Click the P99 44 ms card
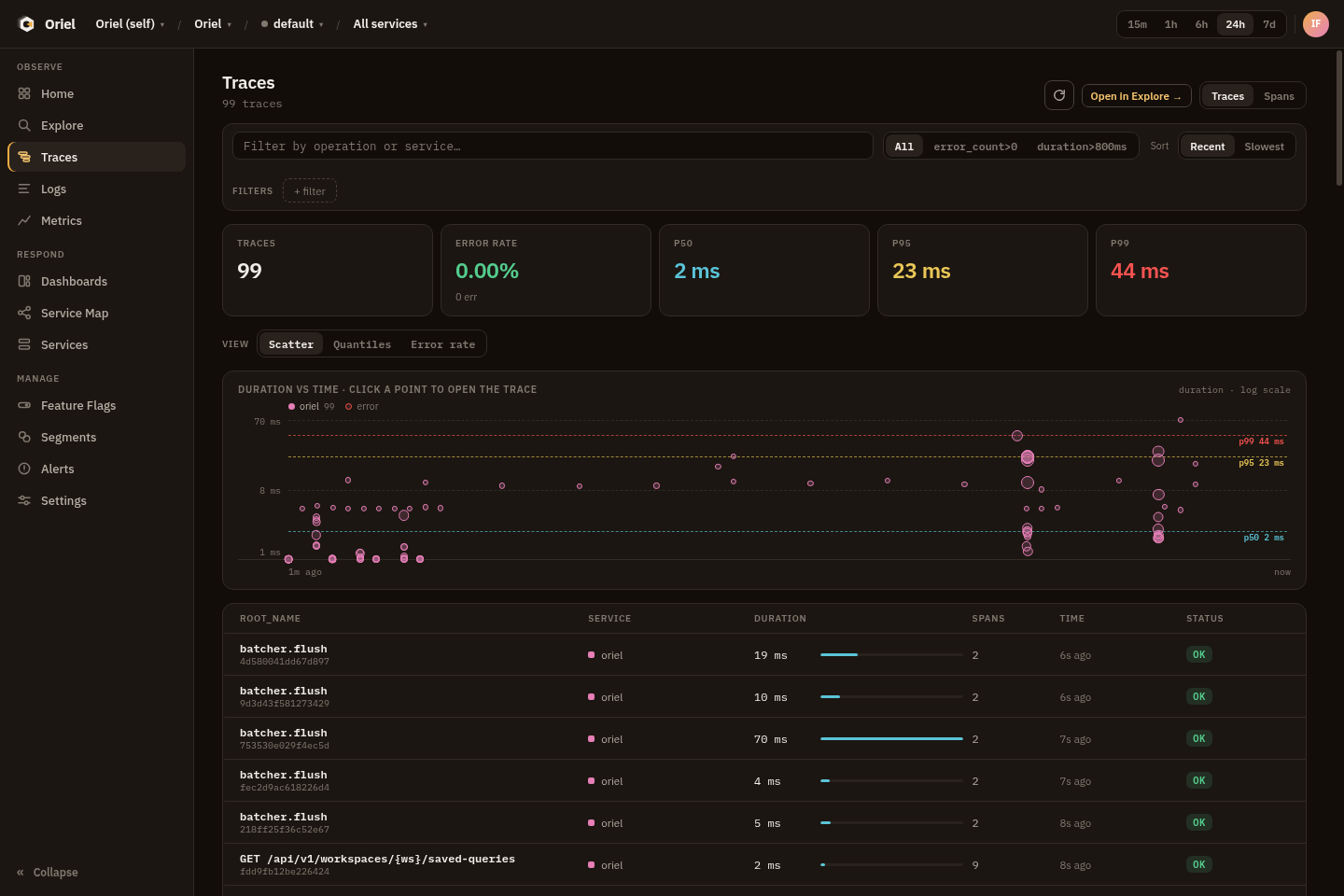The image size is (1344, 896). (x=1200, y=270)
